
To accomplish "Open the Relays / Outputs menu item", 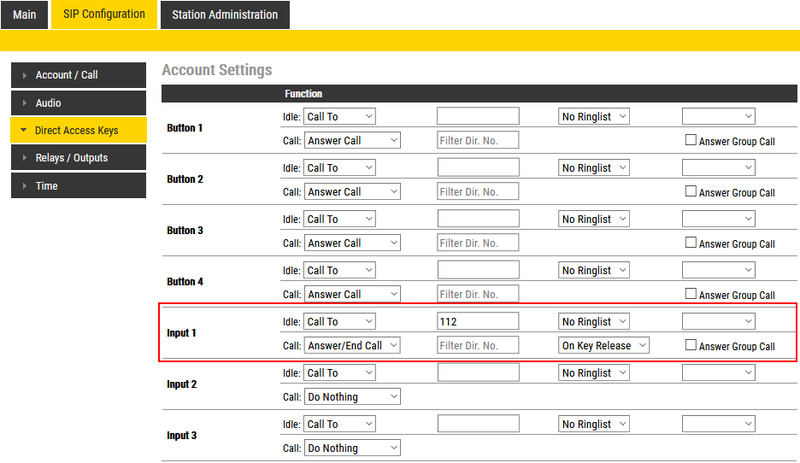I will point(72,158).
